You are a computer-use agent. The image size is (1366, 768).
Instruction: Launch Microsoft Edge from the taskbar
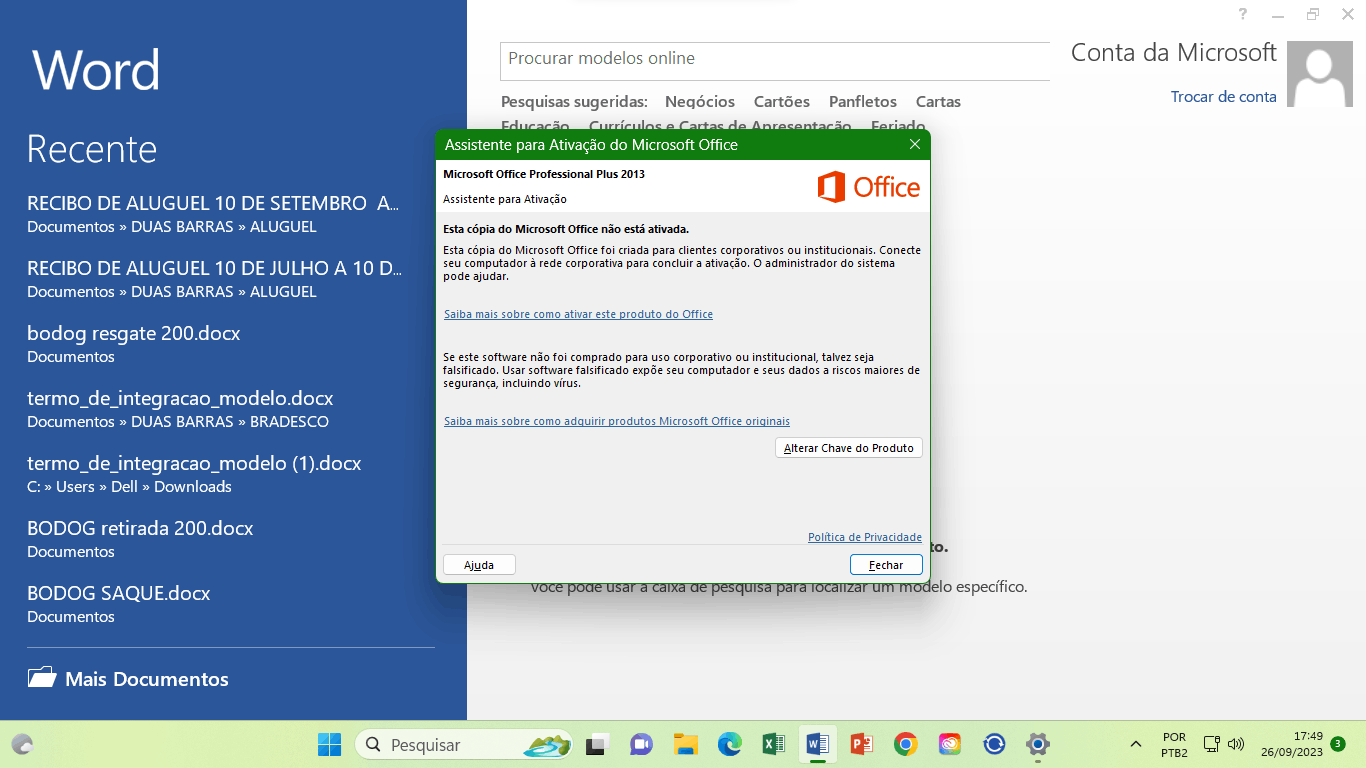(729, 745)
